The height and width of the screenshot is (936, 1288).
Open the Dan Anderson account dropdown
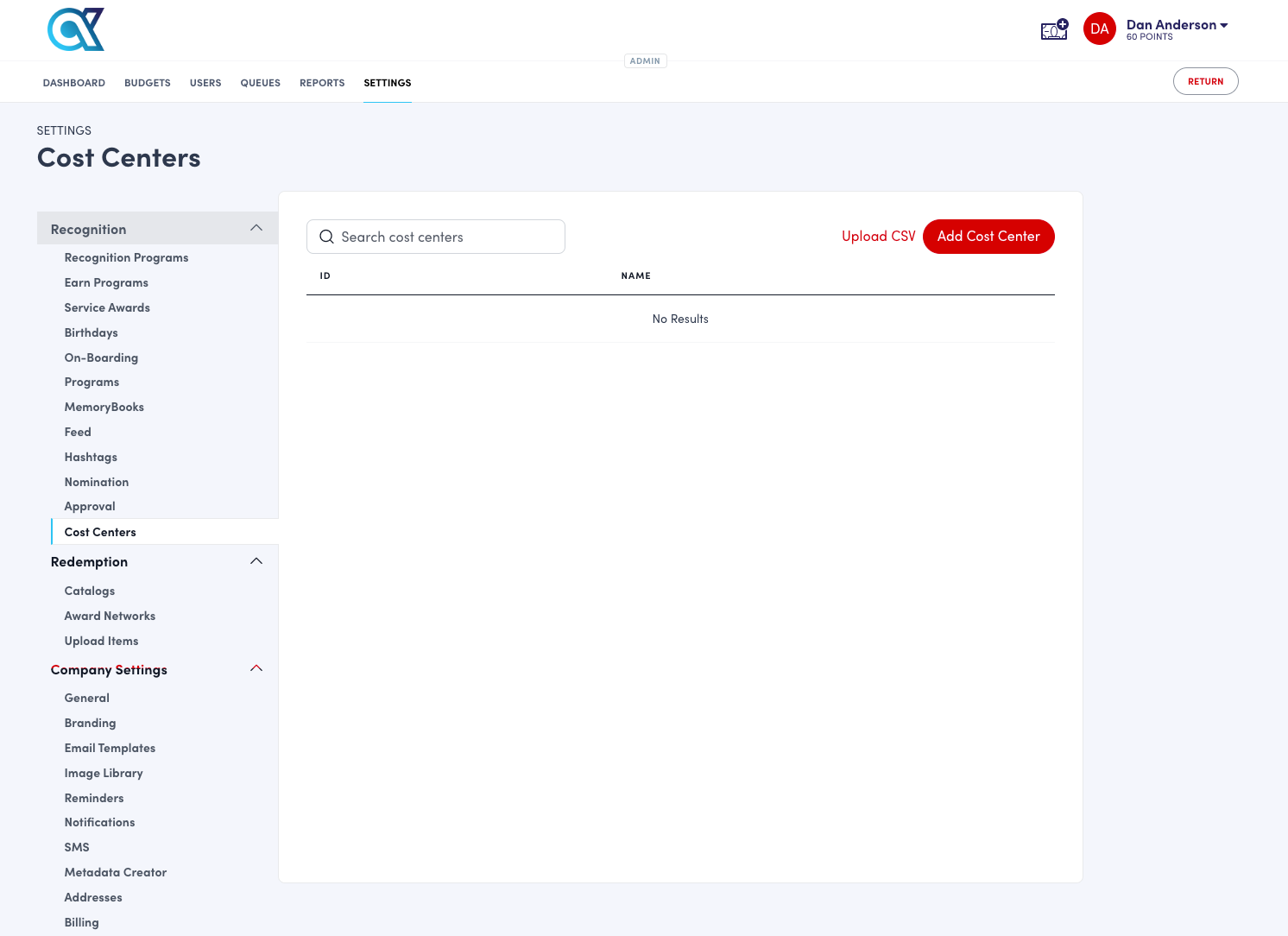(x=1177, y=24)
